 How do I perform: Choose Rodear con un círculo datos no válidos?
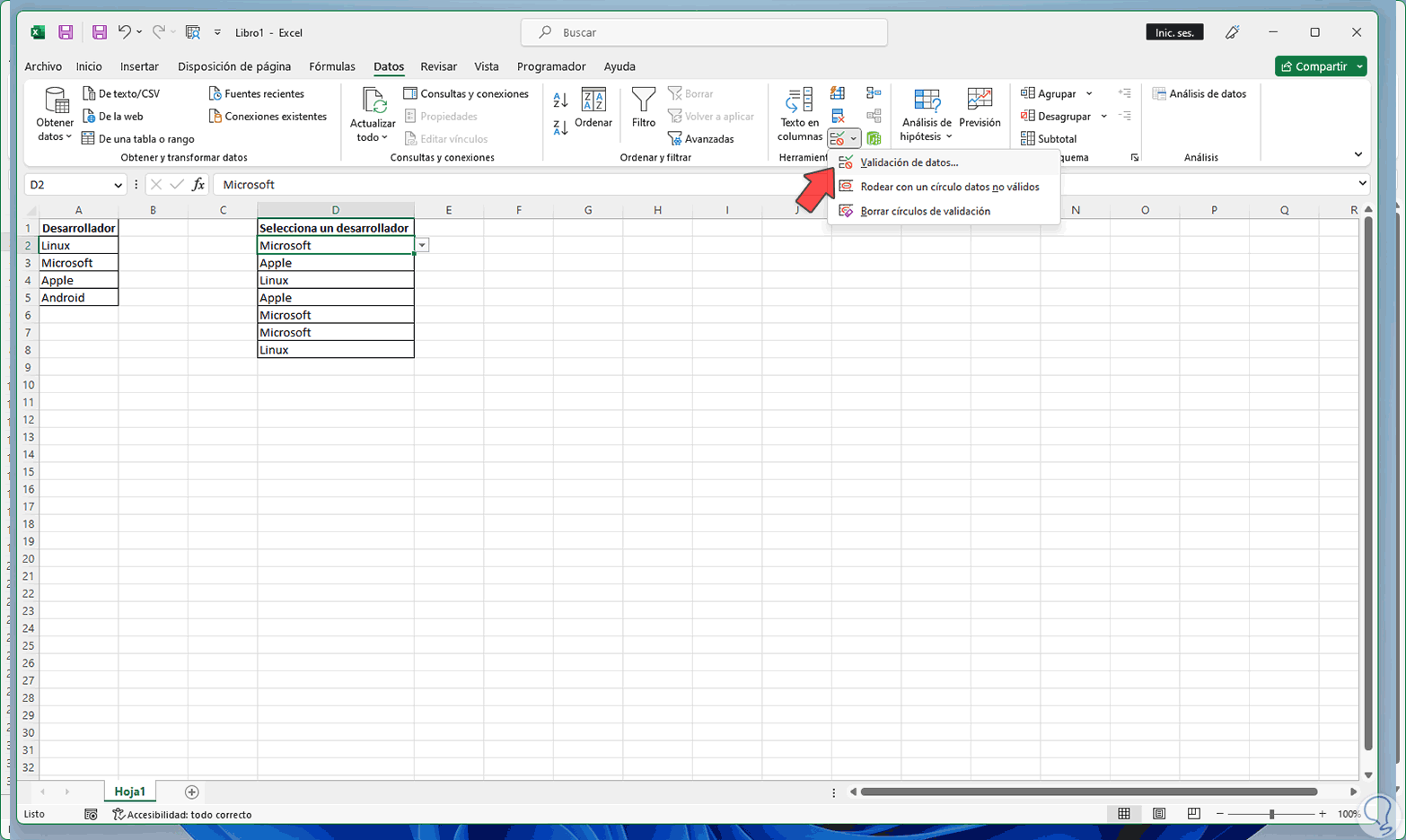click(x=943, y=187)
